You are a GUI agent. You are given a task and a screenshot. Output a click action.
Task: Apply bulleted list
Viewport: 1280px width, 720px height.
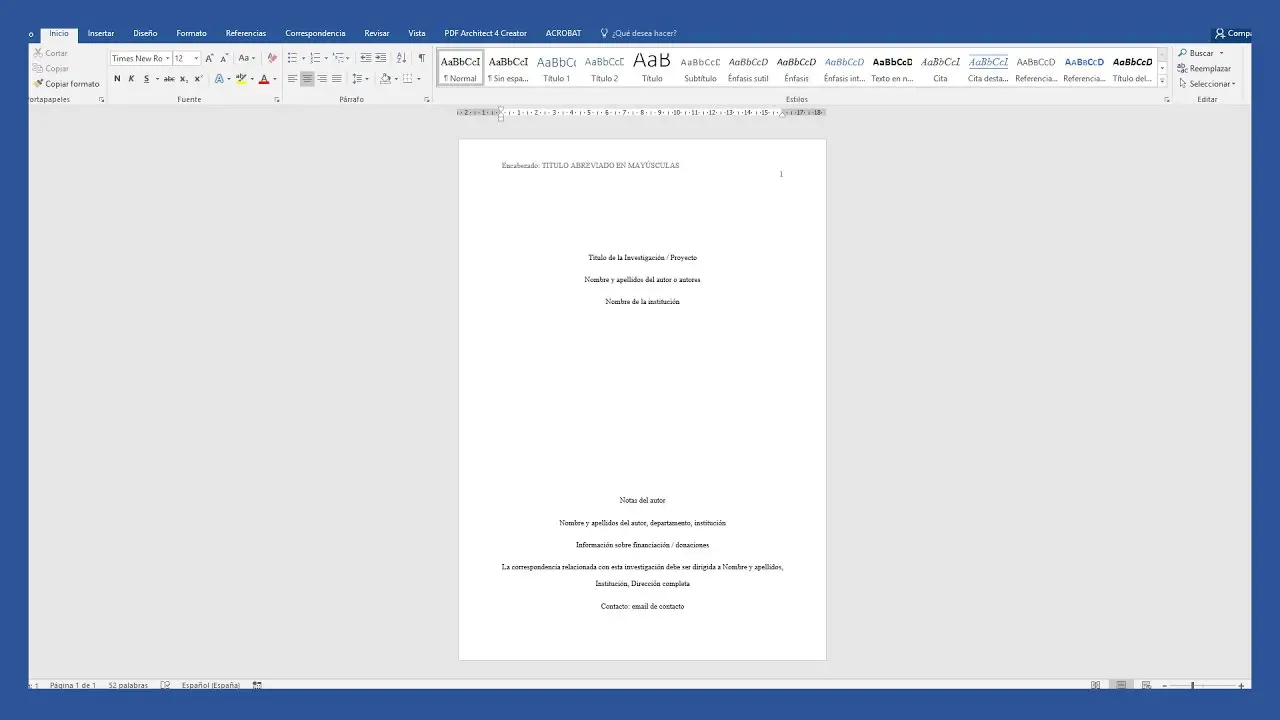tap(292, 58)
